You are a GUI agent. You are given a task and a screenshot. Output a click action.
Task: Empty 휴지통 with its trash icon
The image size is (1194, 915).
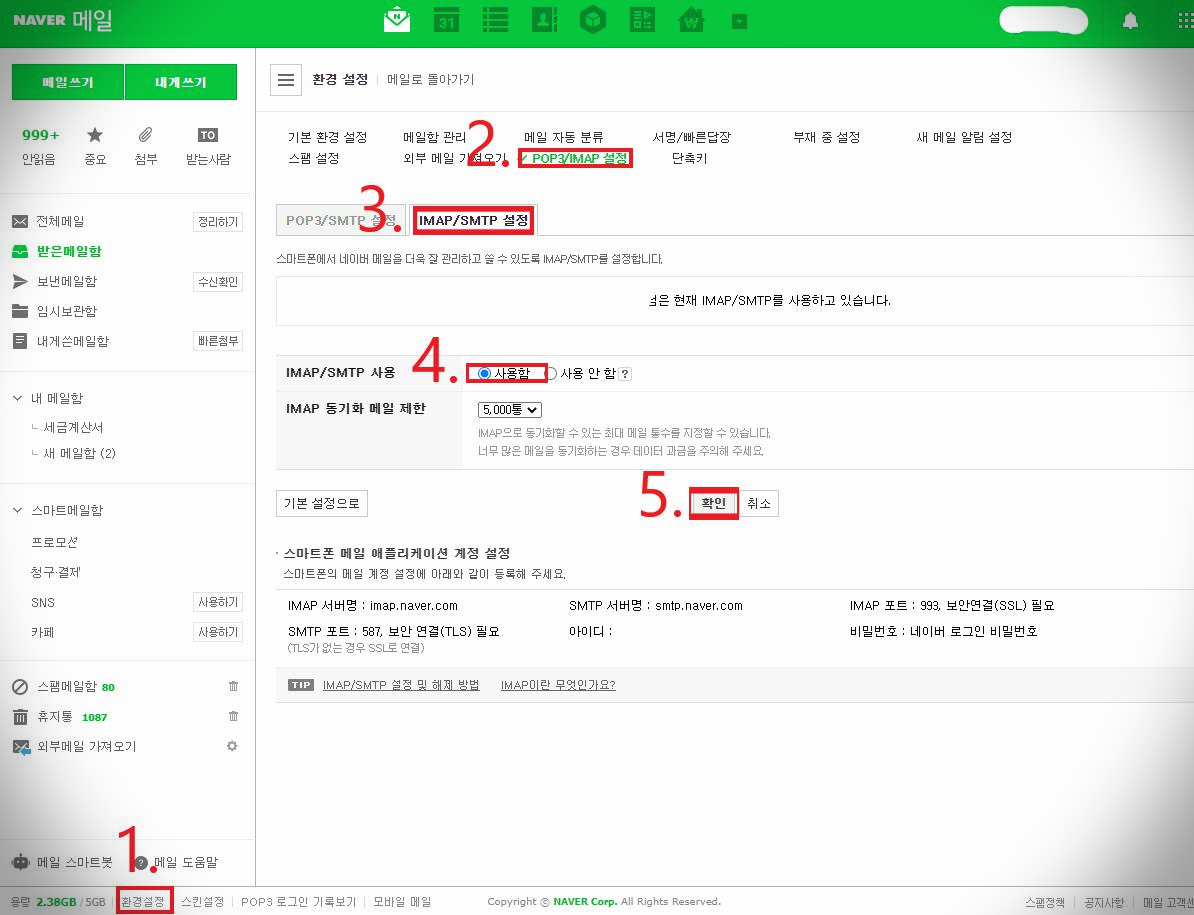click(x=233, y=716)
